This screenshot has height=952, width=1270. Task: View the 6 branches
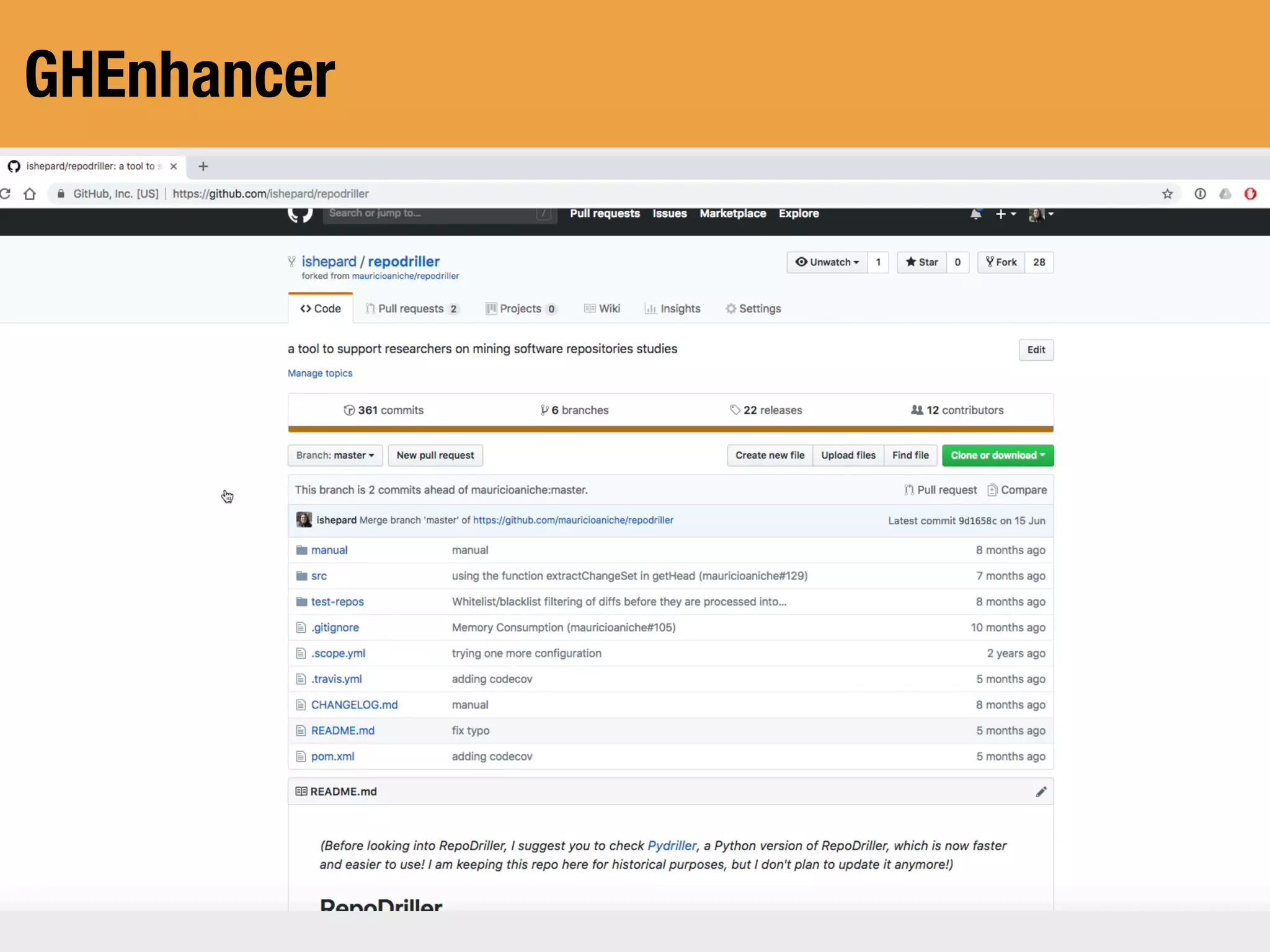574,410
